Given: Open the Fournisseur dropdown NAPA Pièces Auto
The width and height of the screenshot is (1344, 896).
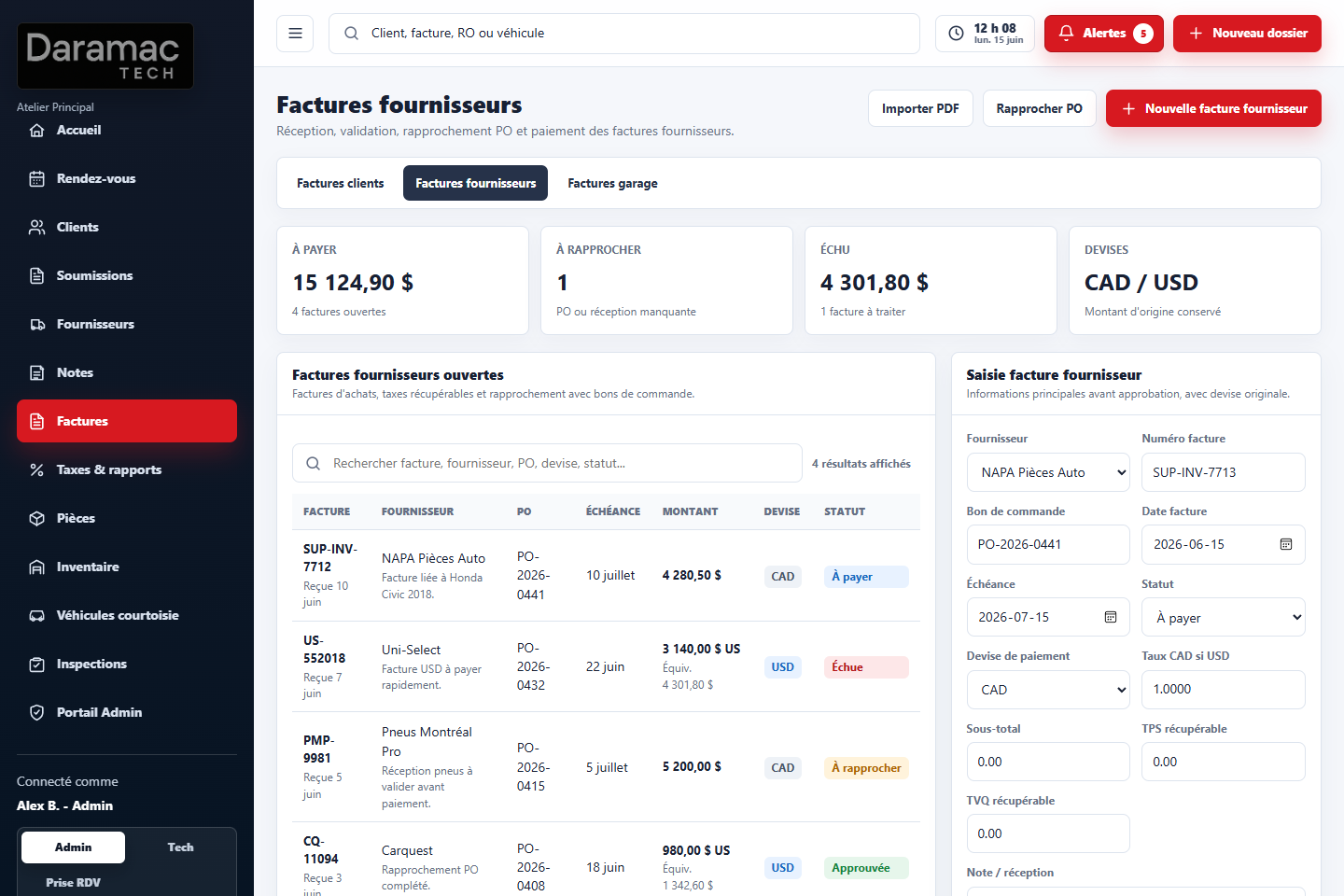Looking at the screenshot, I should point(1048,472).
